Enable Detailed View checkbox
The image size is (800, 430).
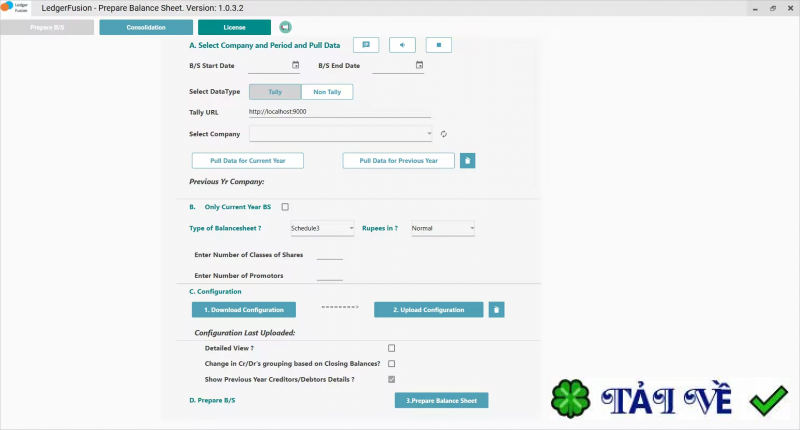(391, 348)
